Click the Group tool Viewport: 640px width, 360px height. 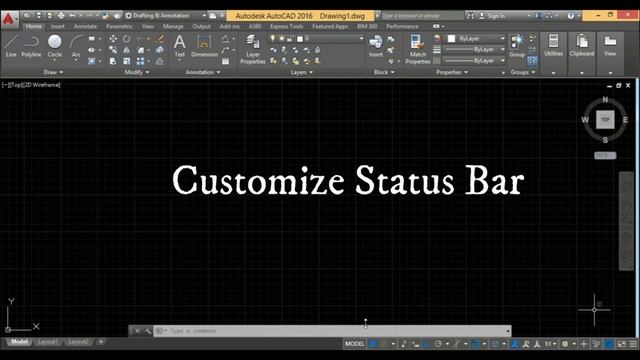(x=517, y=46)
